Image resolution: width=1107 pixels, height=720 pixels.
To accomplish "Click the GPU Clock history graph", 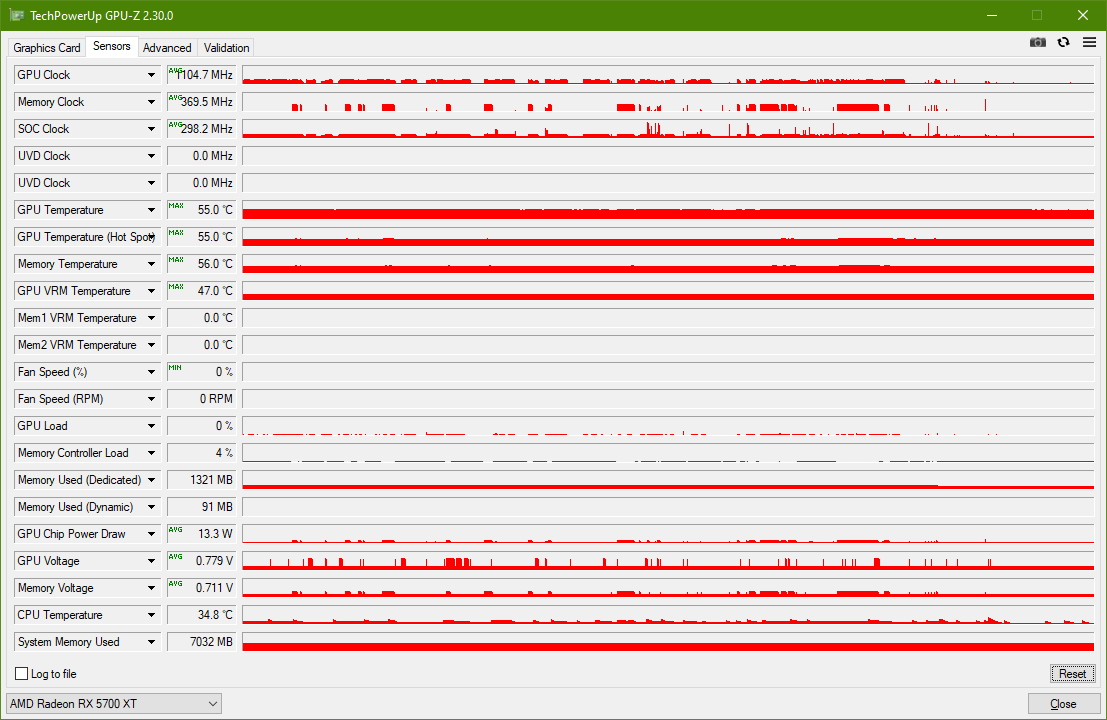I will click(x=668, y=75).
